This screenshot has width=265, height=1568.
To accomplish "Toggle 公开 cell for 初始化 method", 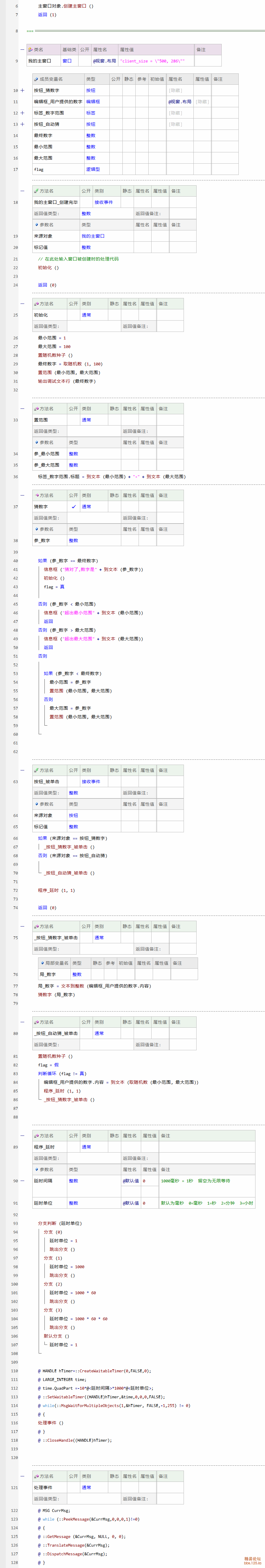I will (x=74, y=315).
